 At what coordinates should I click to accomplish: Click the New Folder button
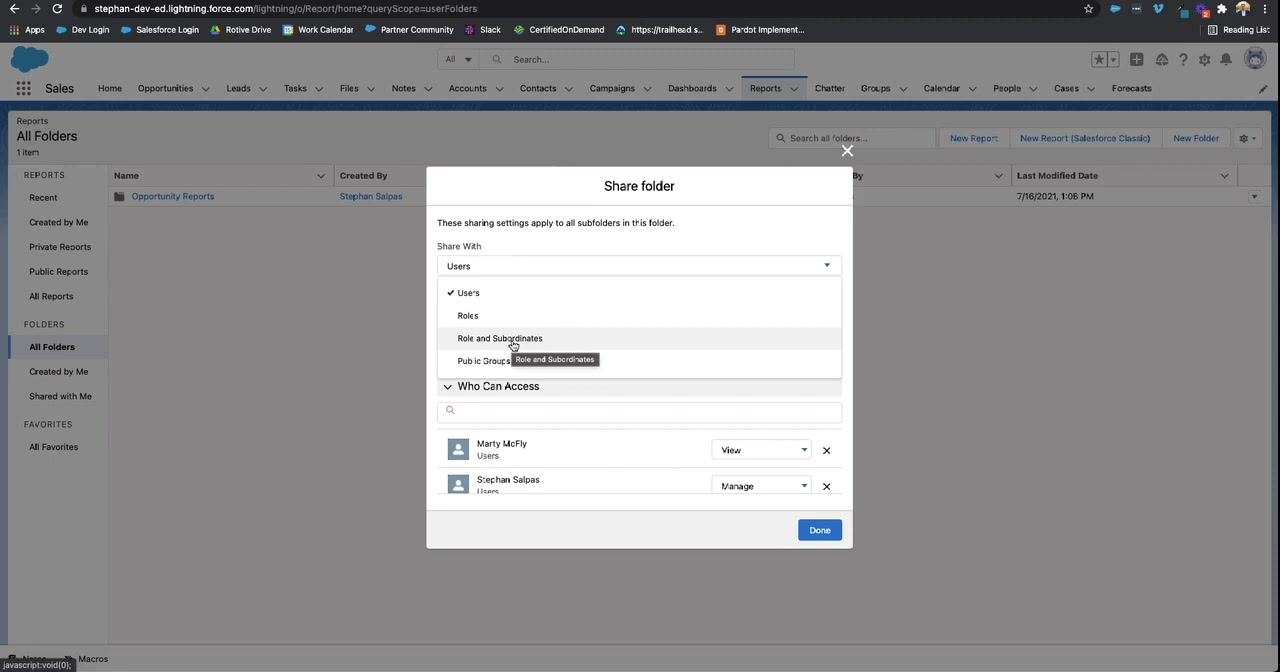click(1196, 138)
